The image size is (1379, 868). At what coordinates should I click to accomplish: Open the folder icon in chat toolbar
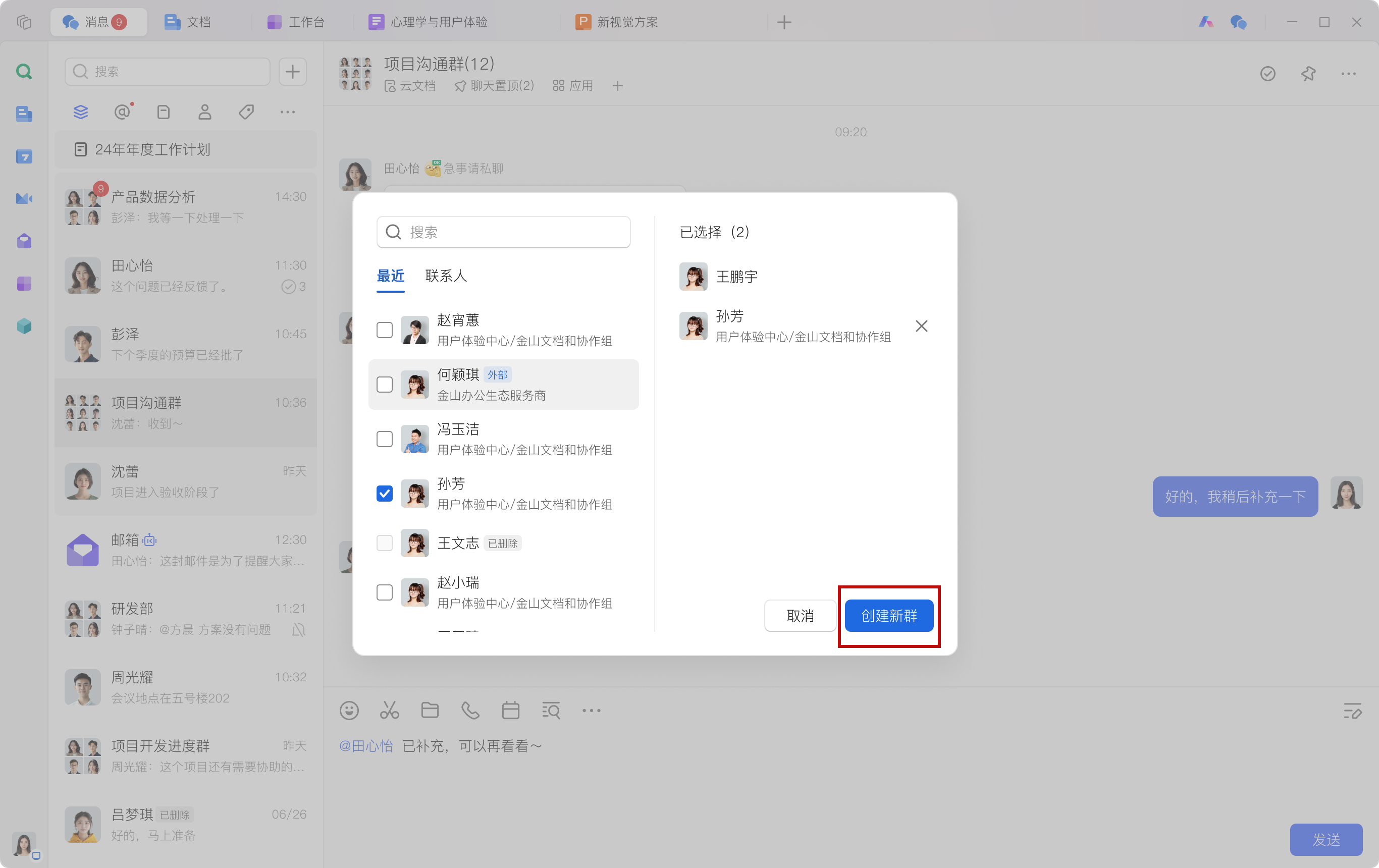[430, 711]
